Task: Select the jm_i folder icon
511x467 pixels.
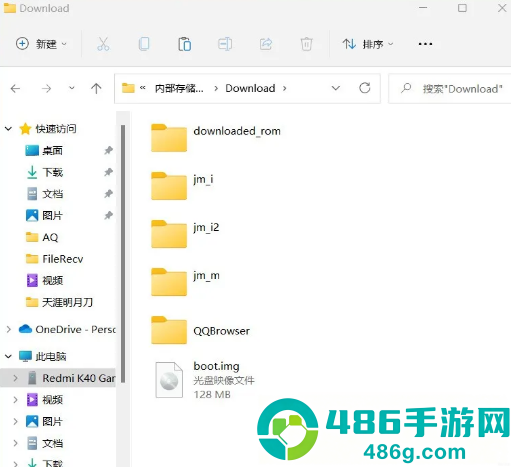Action: [169, 186]
